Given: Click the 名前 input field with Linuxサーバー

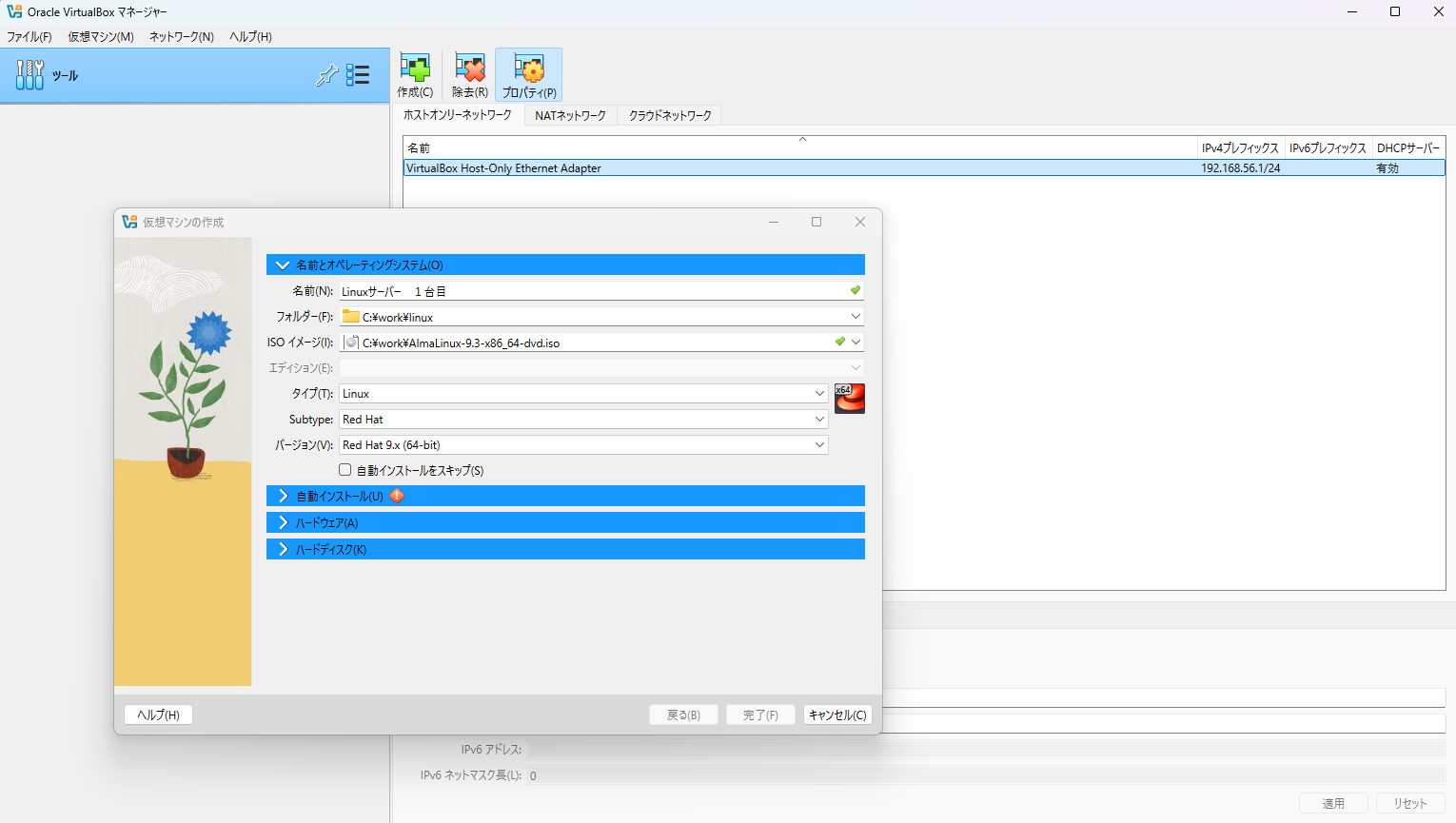Looking at the screenshot, I should [x=590, y=291].
